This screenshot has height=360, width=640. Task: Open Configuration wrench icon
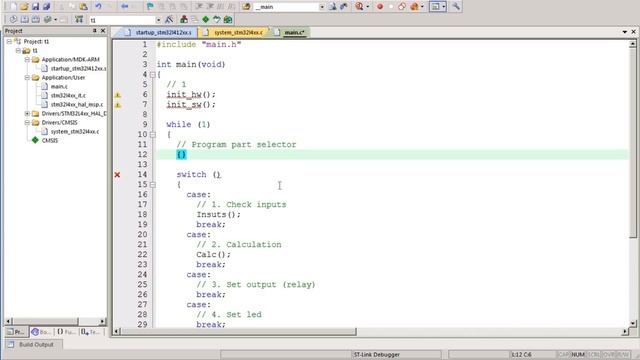[456, 7]
